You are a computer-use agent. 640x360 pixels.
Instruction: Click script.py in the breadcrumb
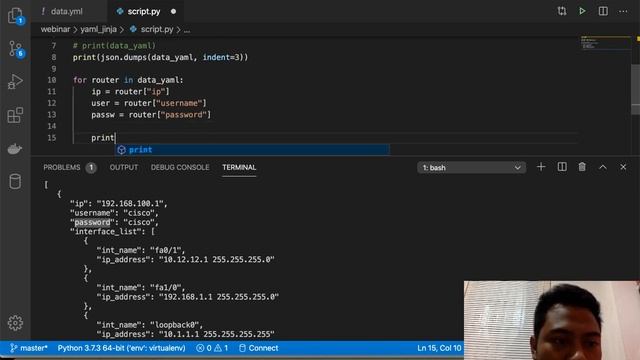click(x=157, y=29)
